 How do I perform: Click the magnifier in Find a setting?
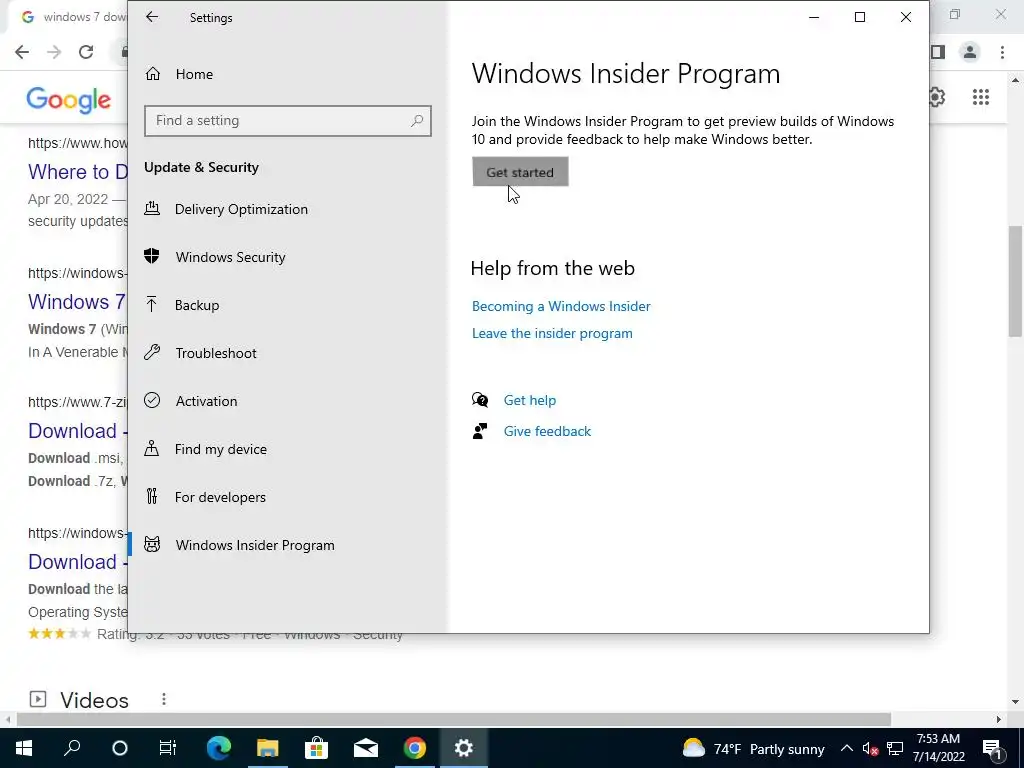(417, 120)
